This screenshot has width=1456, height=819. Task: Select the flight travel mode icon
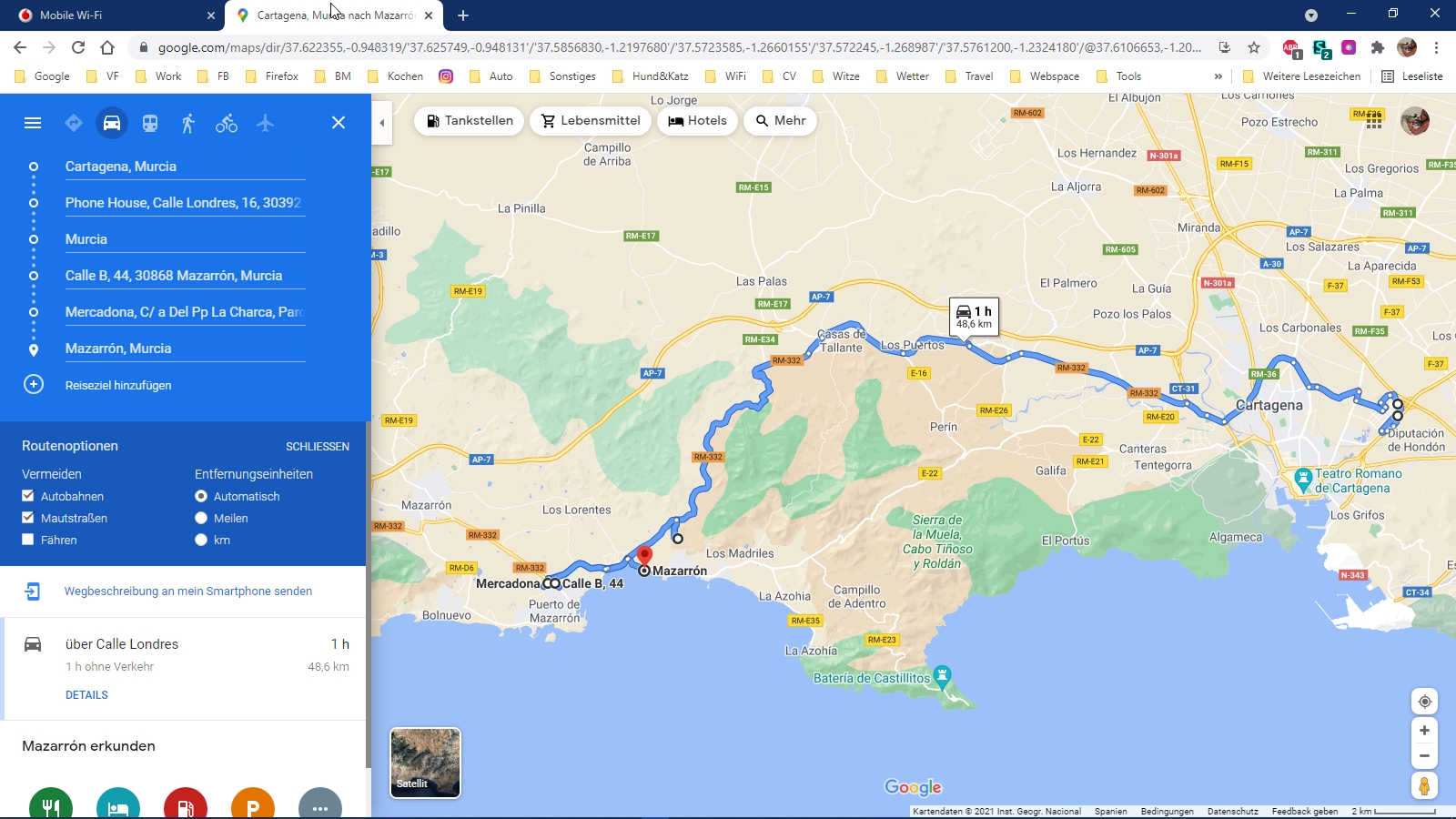(x=265, y=123)
